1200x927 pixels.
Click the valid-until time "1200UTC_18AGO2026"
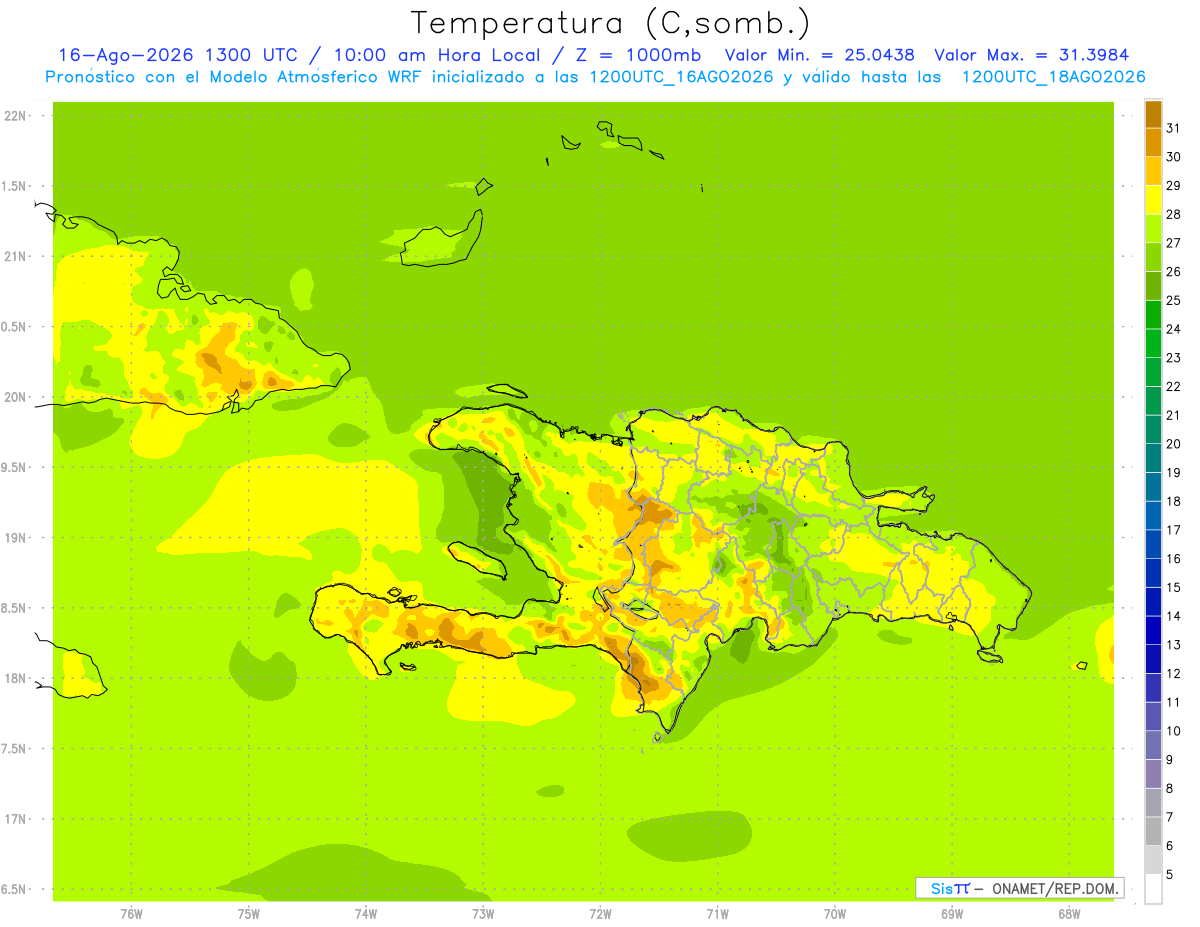click(1053, 77)
